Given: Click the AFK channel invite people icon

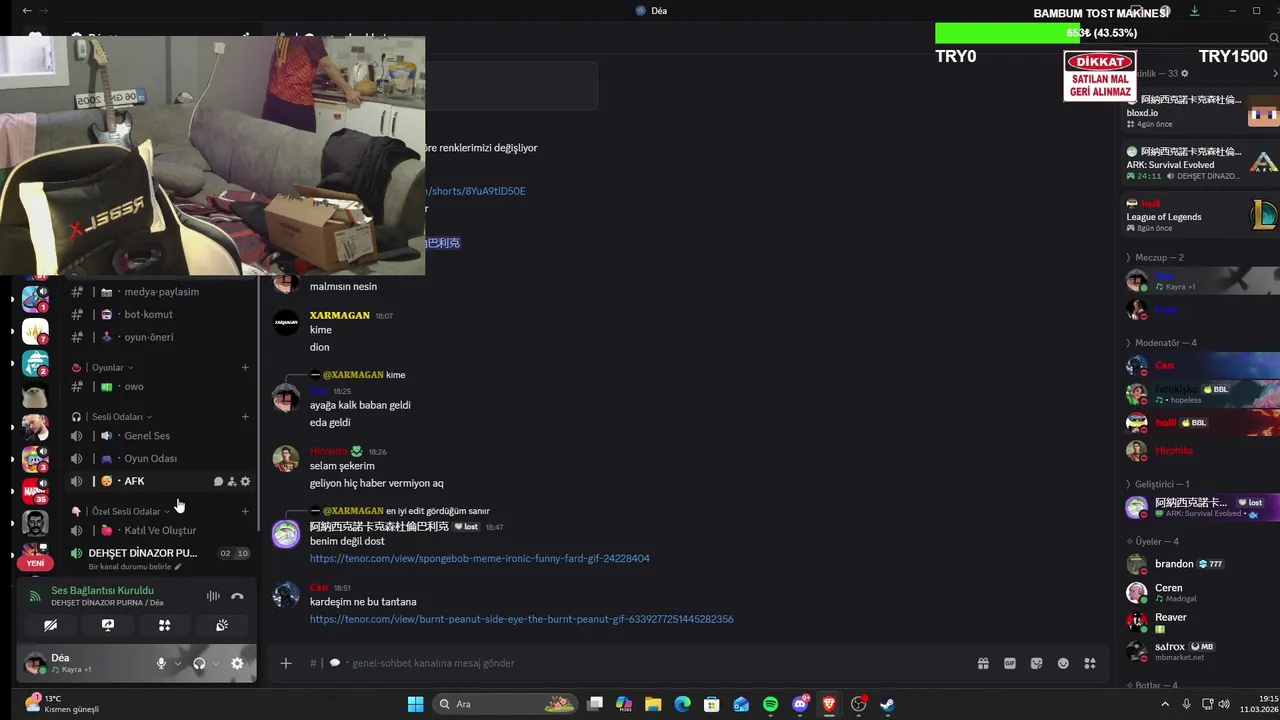Looking at the screenshot, I should [231, 482].
